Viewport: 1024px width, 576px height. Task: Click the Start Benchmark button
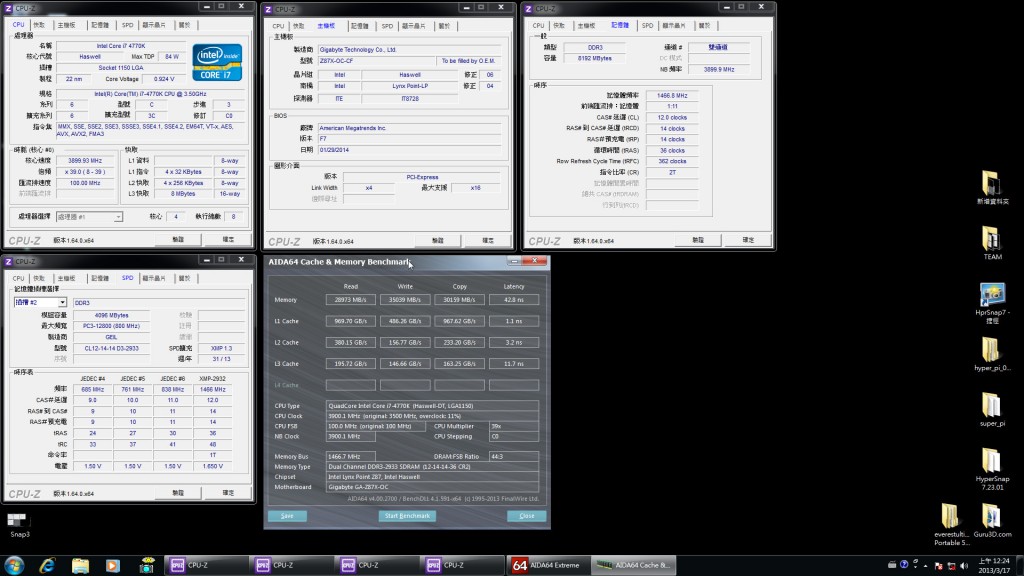408,516
